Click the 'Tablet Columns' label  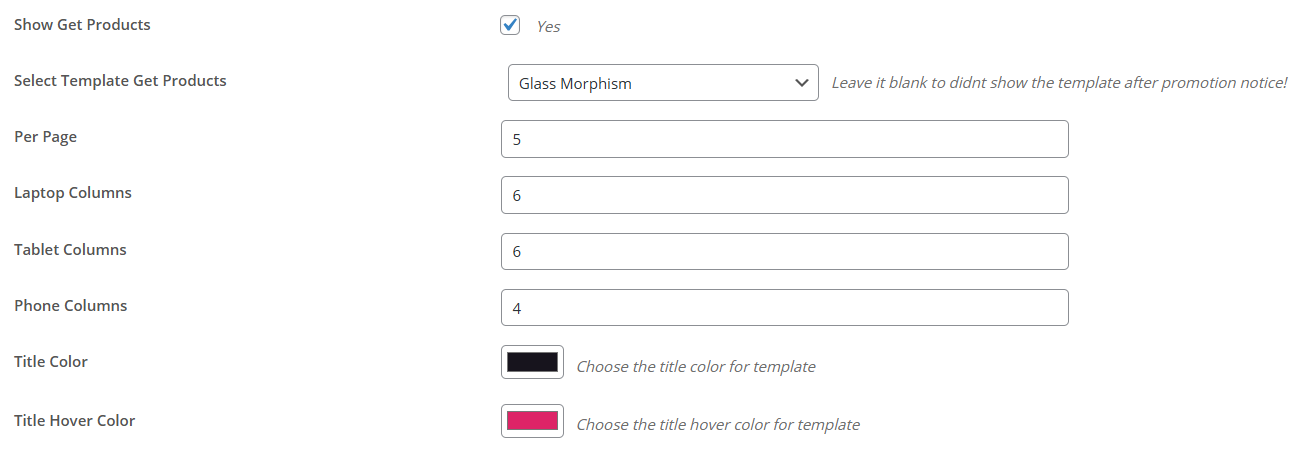[x=70, y=250]
